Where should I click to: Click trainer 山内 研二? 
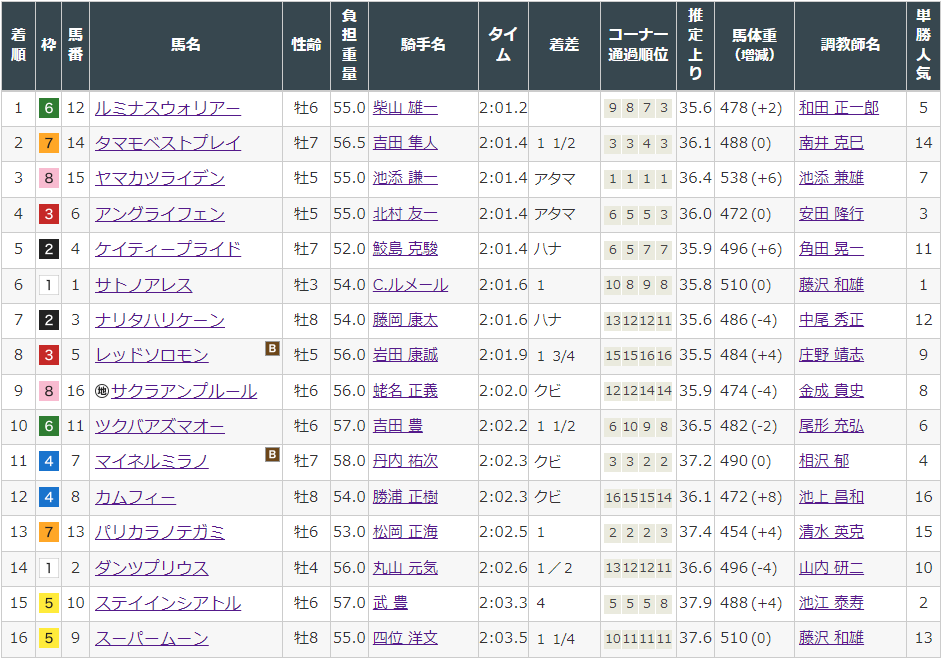click(x=831, y=568)
